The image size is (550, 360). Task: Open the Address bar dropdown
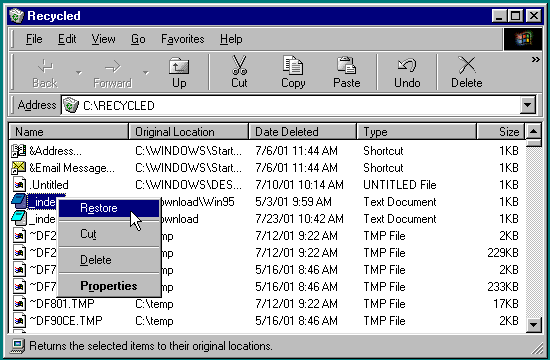(528, 105)
